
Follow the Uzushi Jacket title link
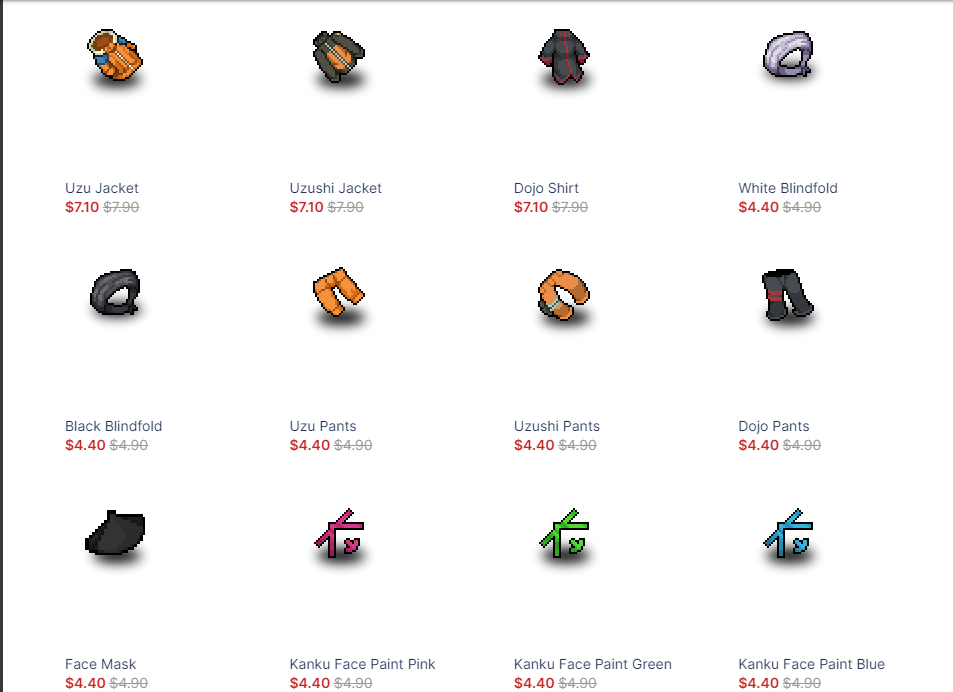click(x=335, y=188)
